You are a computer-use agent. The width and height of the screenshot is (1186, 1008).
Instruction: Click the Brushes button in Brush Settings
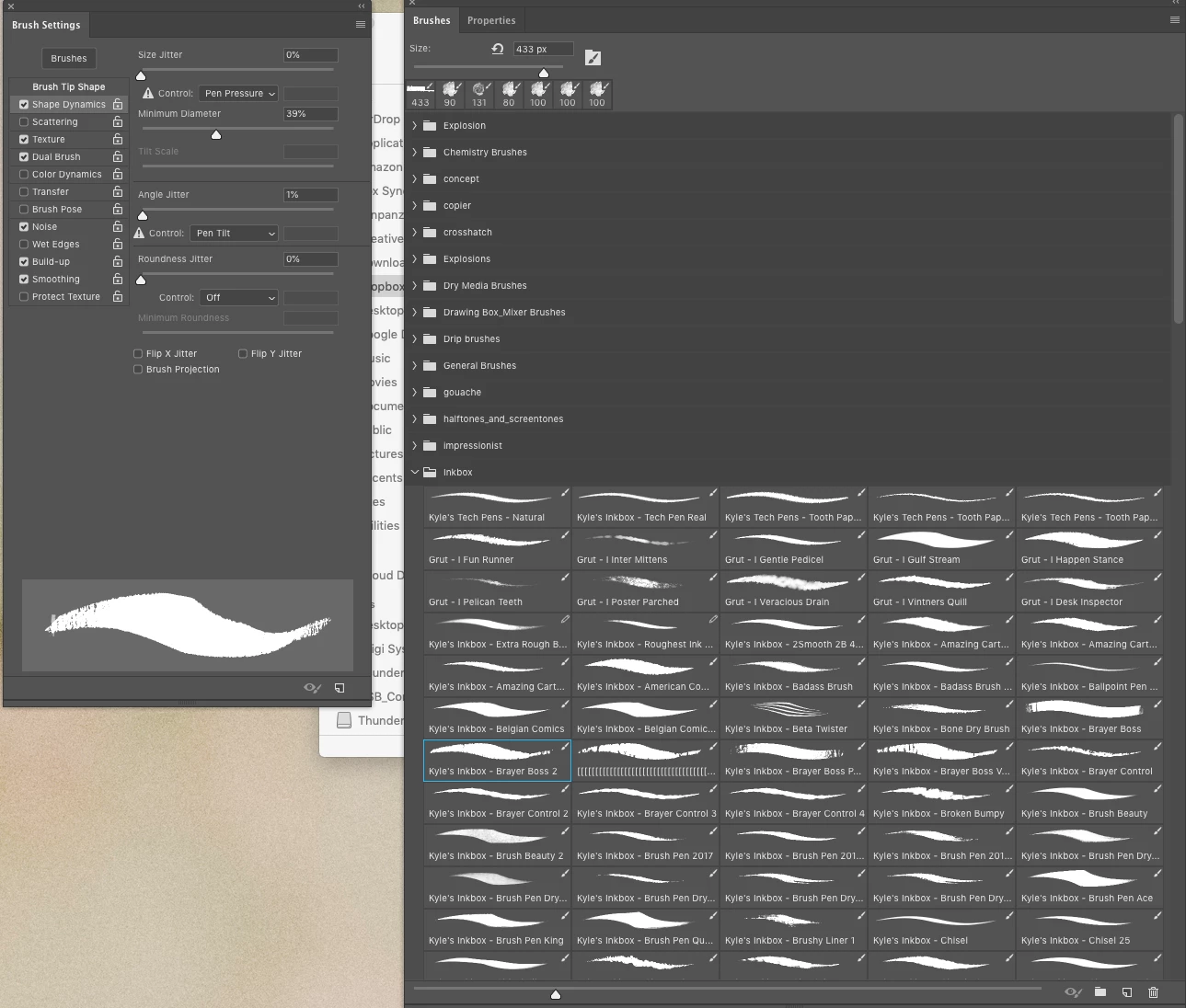pyautogui.click(x=69, y=58)
